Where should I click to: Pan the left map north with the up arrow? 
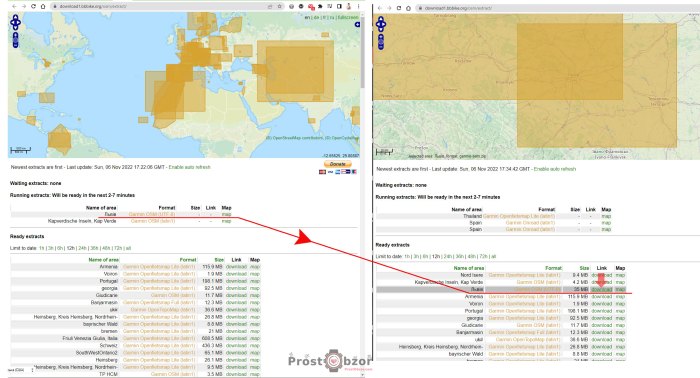click(16, 17)
